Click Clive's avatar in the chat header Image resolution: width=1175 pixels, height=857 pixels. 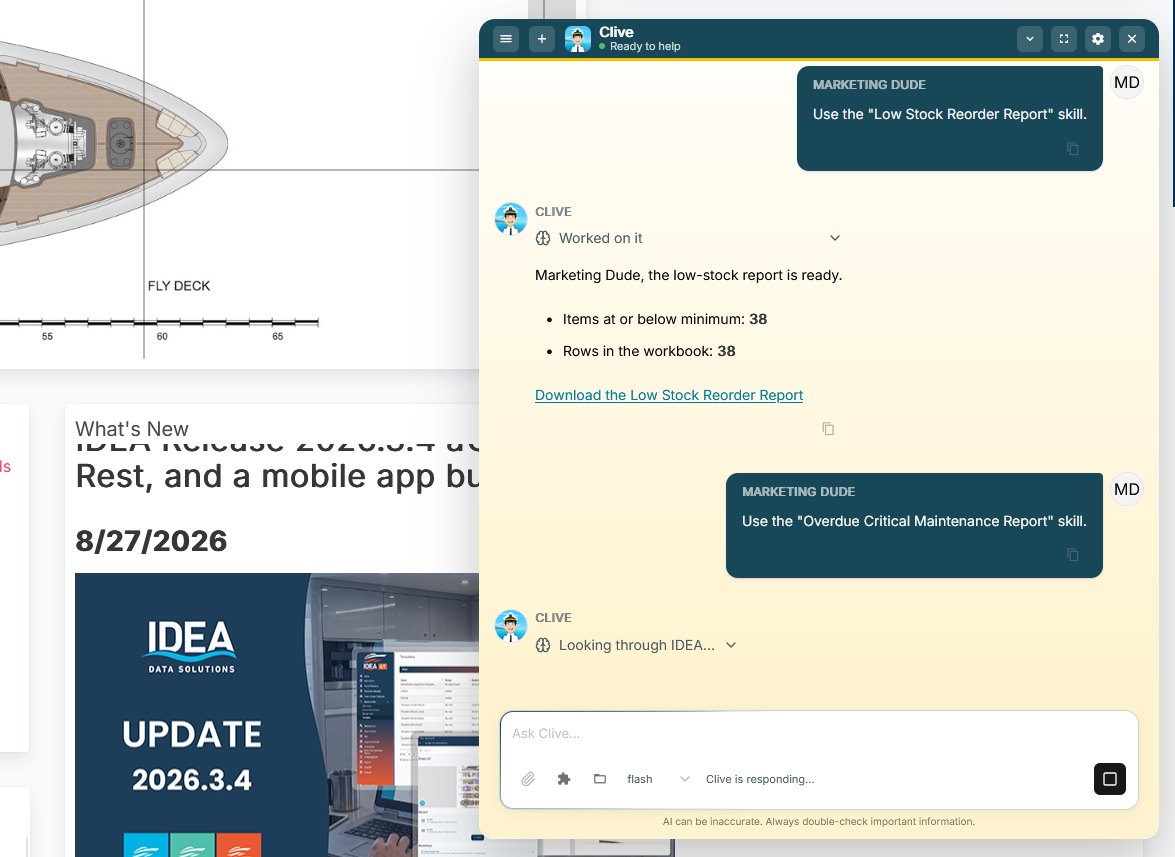tap(577, 38)
